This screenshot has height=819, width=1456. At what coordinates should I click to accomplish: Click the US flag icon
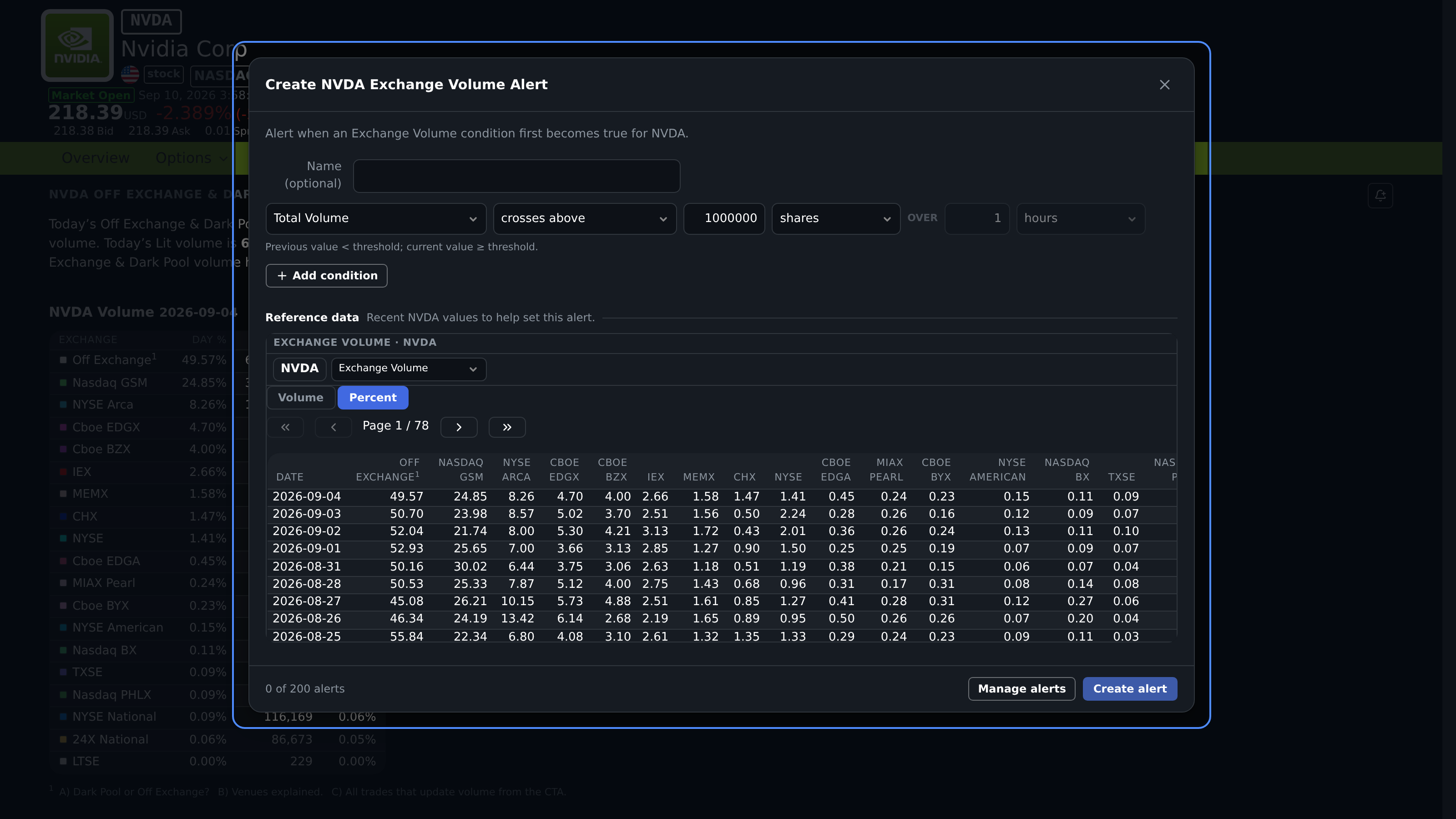[x=130, y=74]
